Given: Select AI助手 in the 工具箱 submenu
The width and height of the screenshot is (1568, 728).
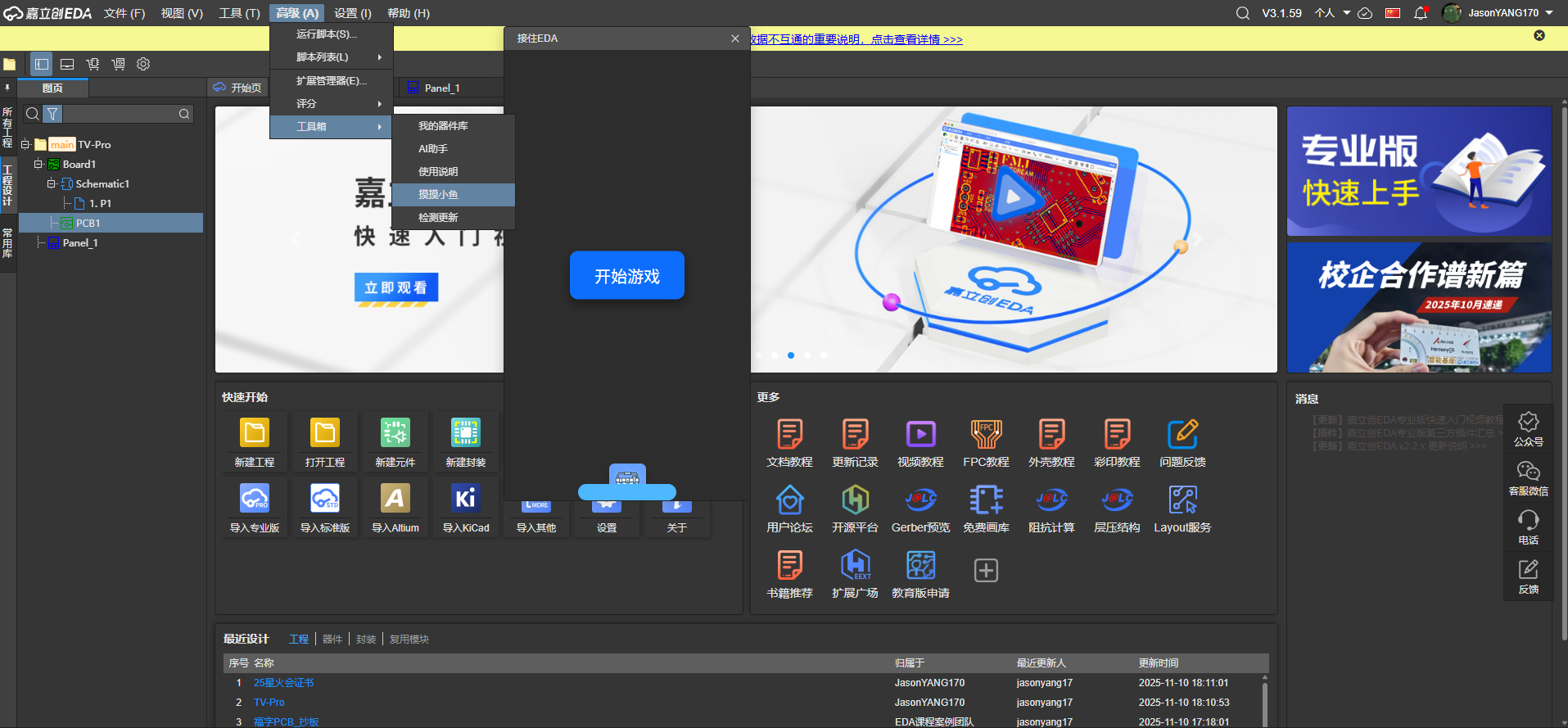Looking at the screenshot, I should tap(454, 149).
